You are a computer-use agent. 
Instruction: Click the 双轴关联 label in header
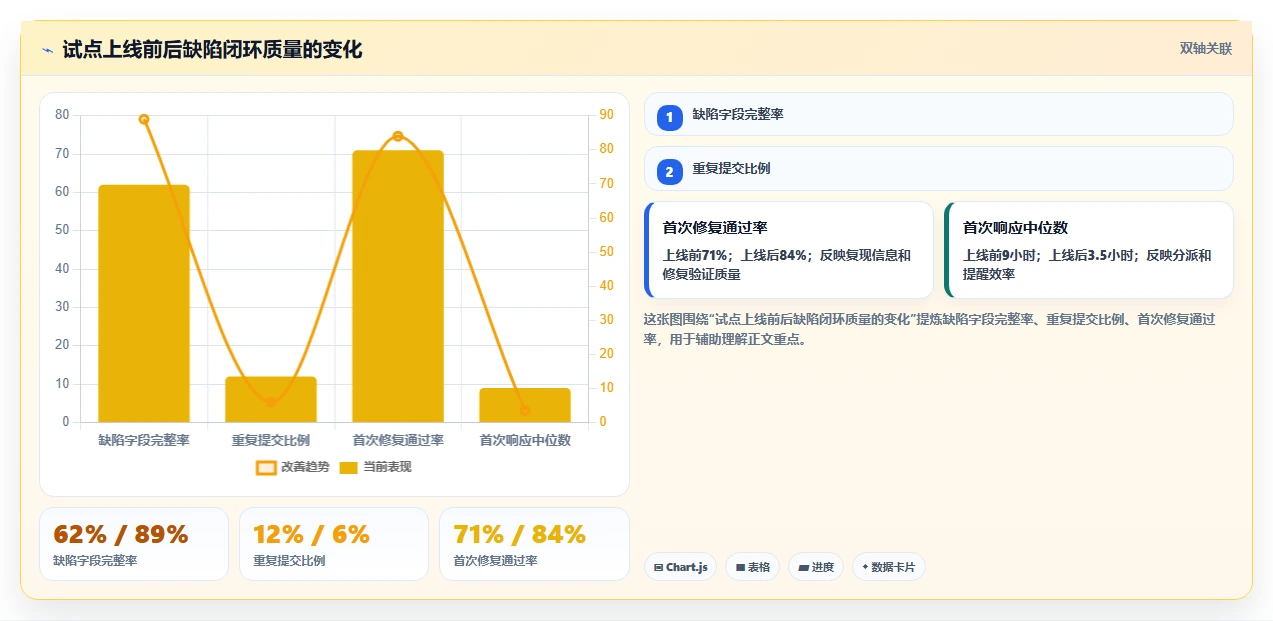tap(1206, 48)
